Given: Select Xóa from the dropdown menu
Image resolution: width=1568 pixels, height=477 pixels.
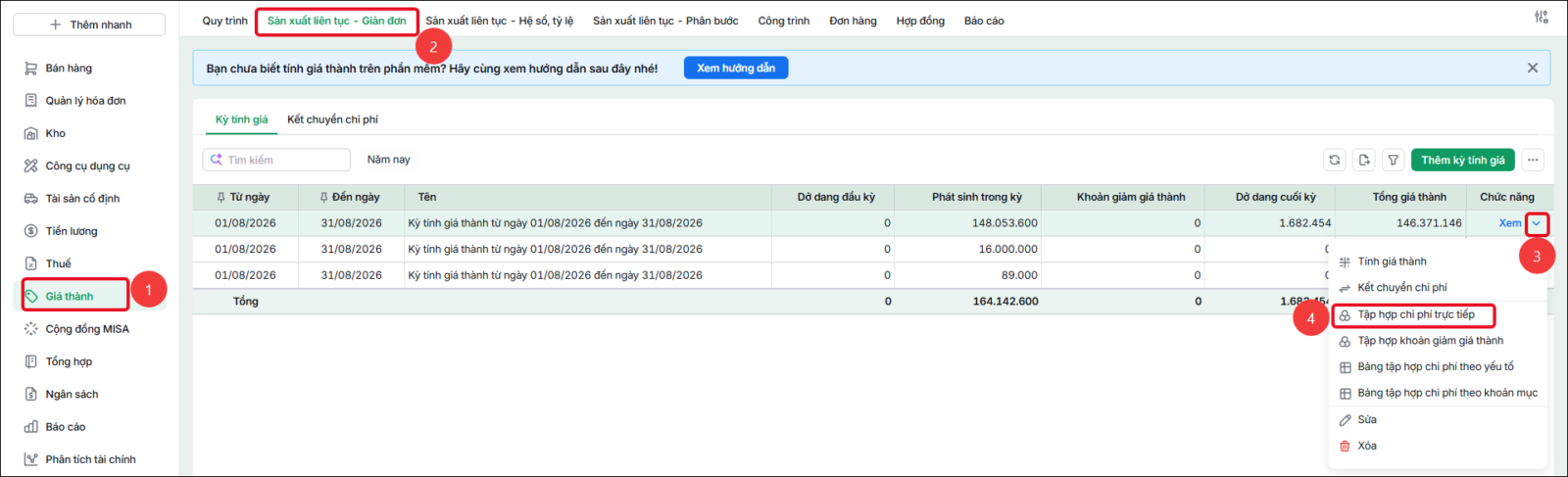Looking at the screenshot, I should click(x=1367, y=446).
